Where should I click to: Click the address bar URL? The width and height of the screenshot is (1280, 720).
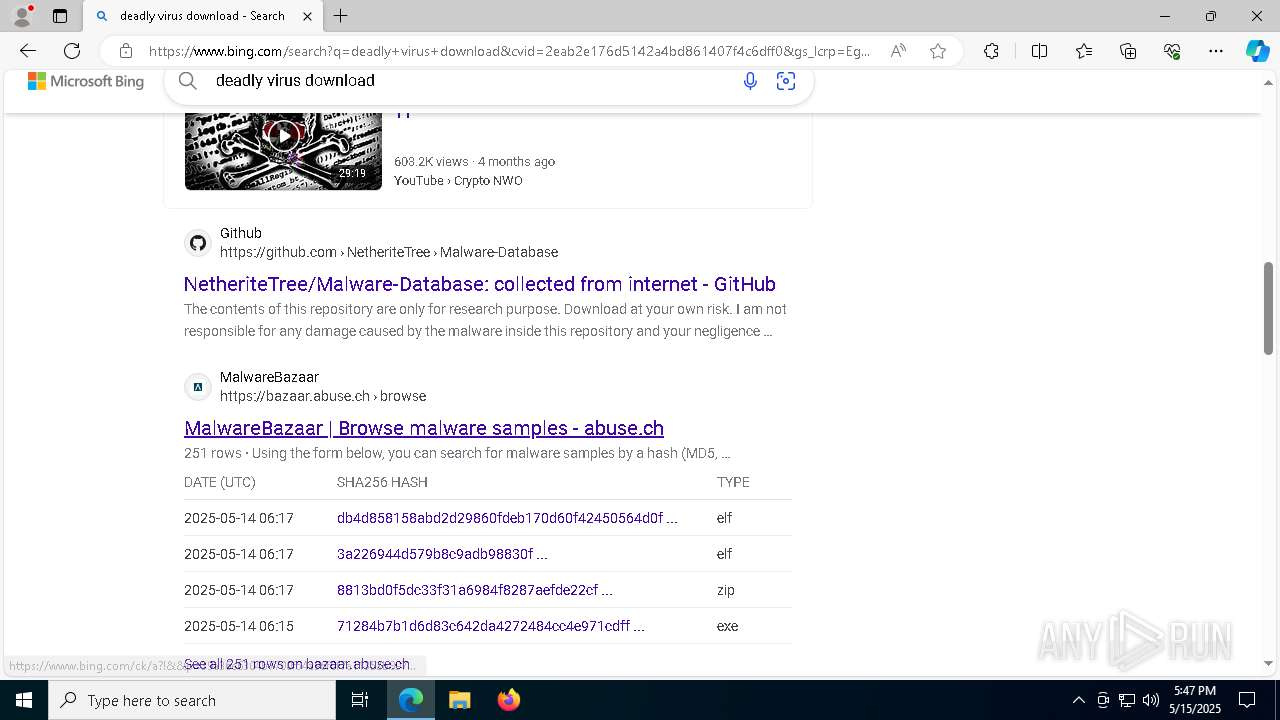(510, 51)
